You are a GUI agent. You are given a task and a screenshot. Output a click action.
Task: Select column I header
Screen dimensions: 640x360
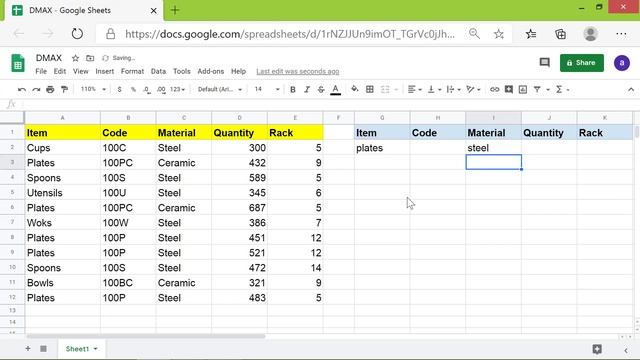(x=493, y=118)
